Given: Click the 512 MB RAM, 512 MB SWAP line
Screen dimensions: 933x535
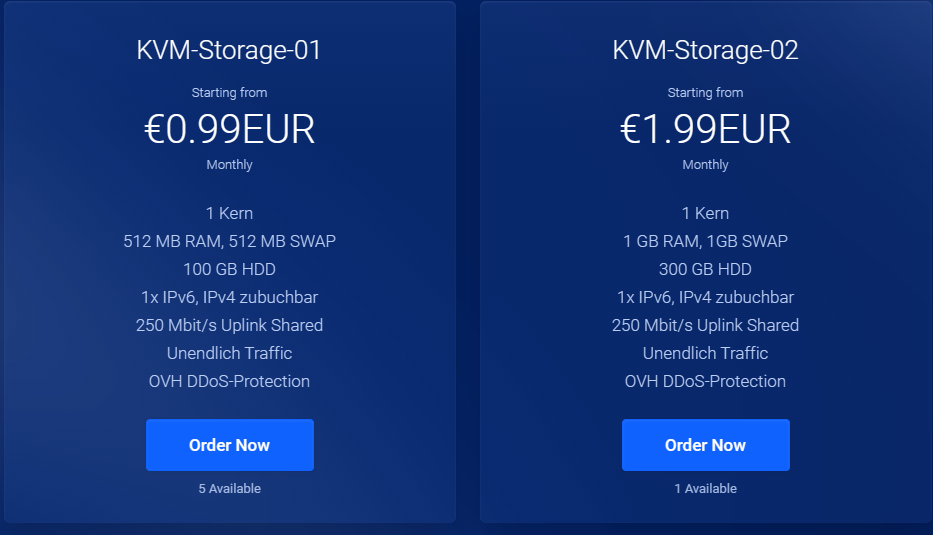Looking at the screenshot, I should tap(229, 241).
